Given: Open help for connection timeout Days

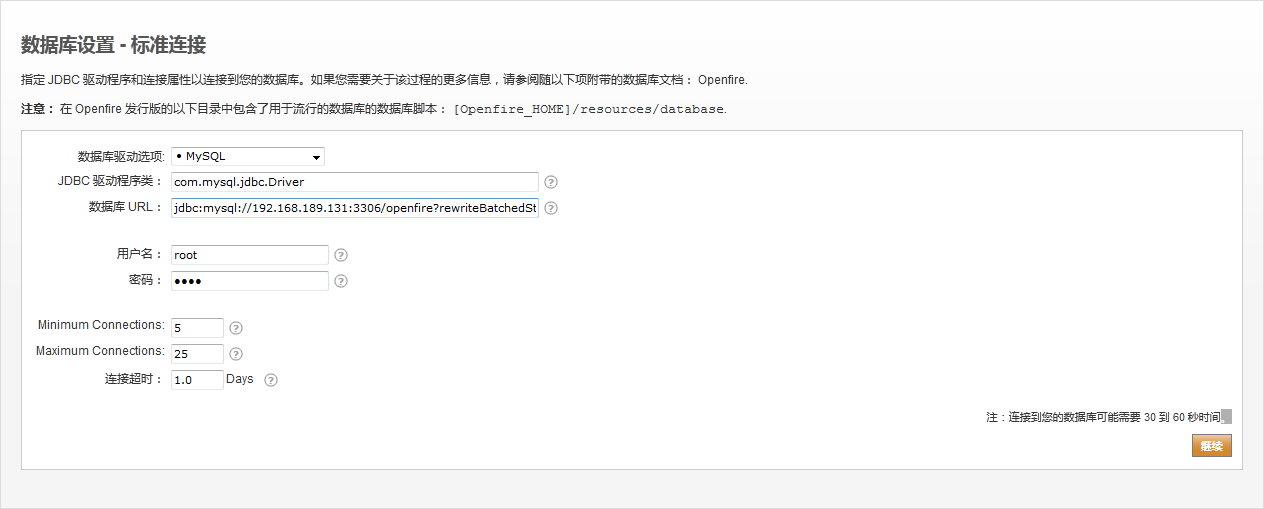Looking at the screenshot, I should (x=271, y=380).
